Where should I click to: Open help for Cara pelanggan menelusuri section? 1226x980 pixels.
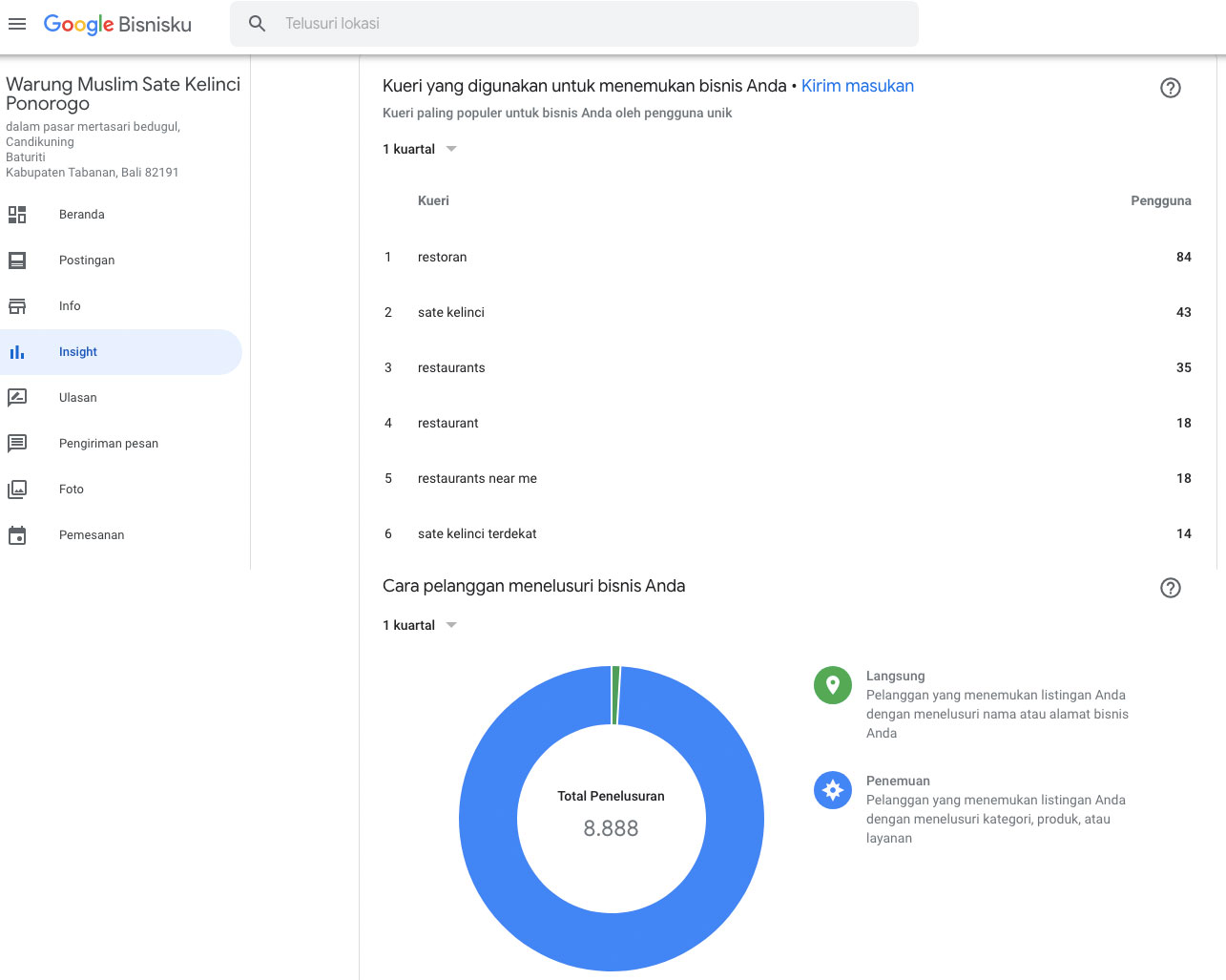click(x=1170, y=588)
